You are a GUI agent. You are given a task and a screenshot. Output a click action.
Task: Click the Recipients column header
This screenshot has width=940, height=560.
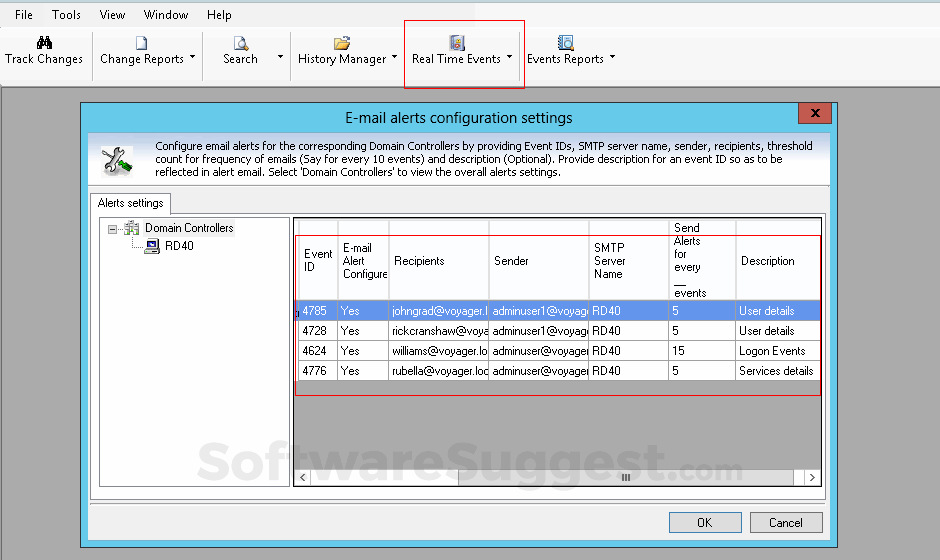point(439,261)
